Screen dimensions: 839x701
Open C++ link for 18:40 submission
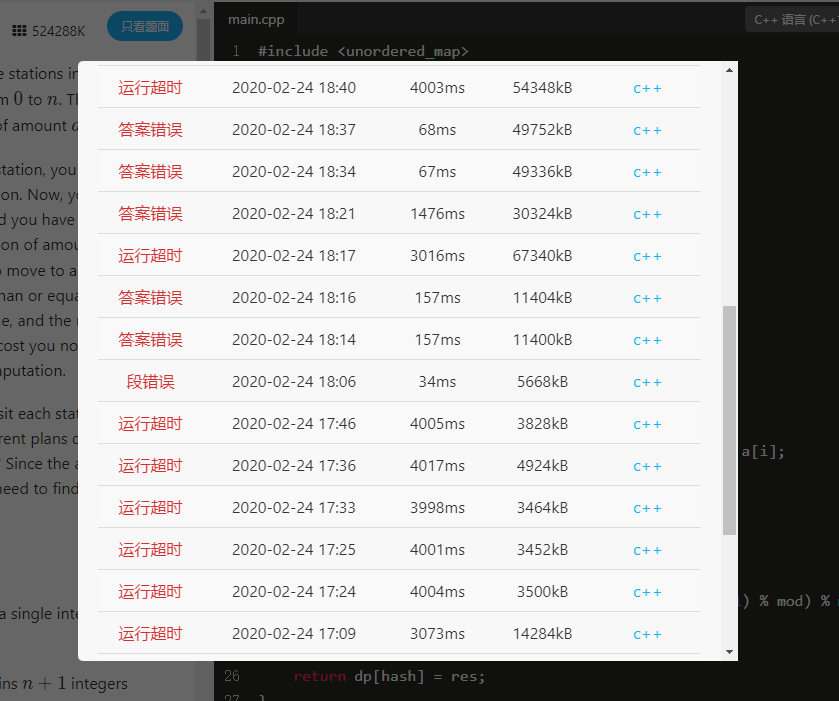tap(647, 88)
